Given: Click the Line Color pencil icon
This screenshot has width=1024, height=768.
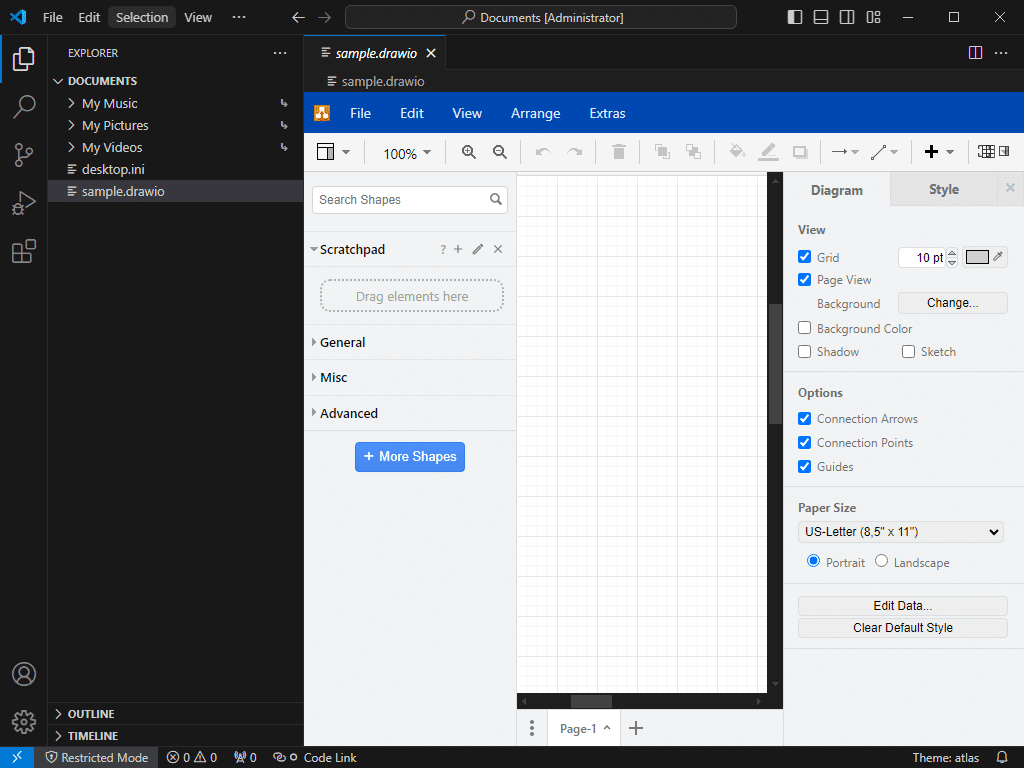Looking at the screenshot, I should tap(769, 152).
